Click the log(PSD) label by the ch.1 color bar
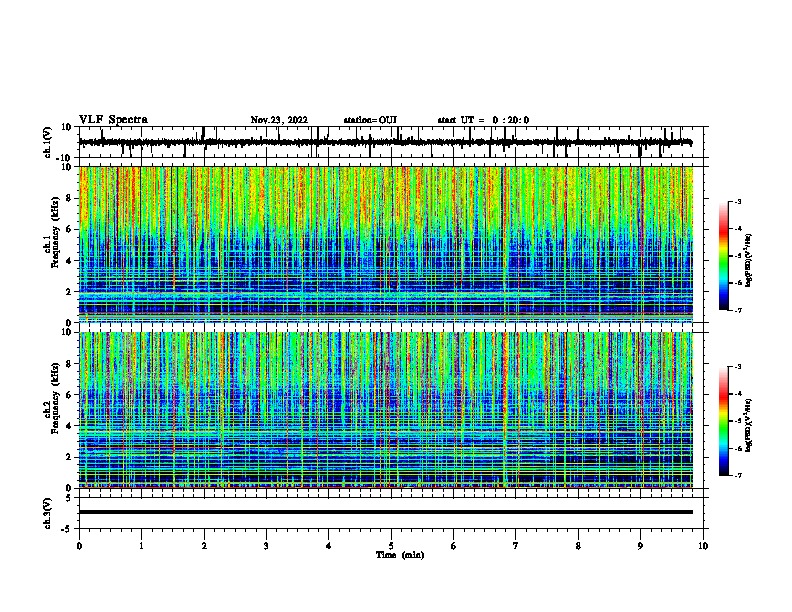Image resolution: width=792 pixels, height=612 pixels. (749, 260)
